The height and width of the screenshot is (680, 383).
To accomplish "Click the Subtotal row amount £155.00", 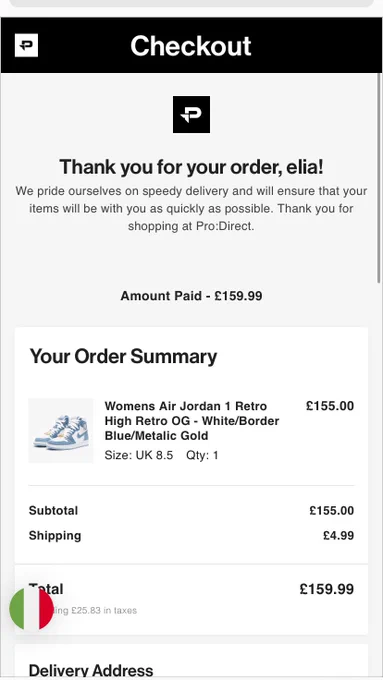I will pos(331,510).
